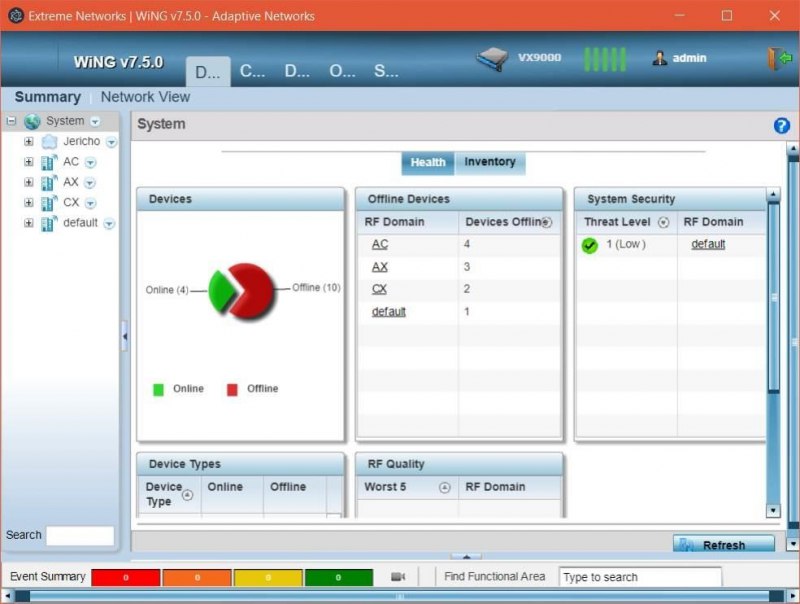Open the CX link in Offline Devices
The width and height of the screenshot is (800, 604).
379,289
